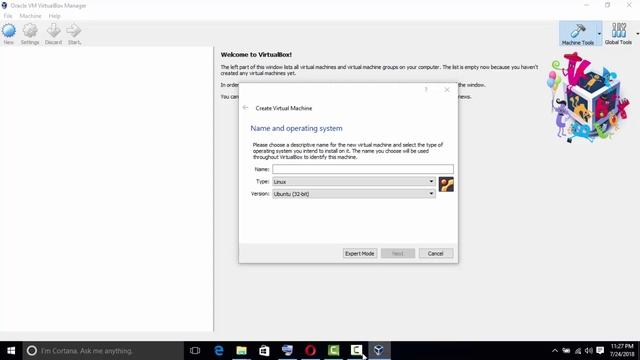Screen dimensions: 640x360
Task: Open the Windows Start menu
Action: click(11, 351)
